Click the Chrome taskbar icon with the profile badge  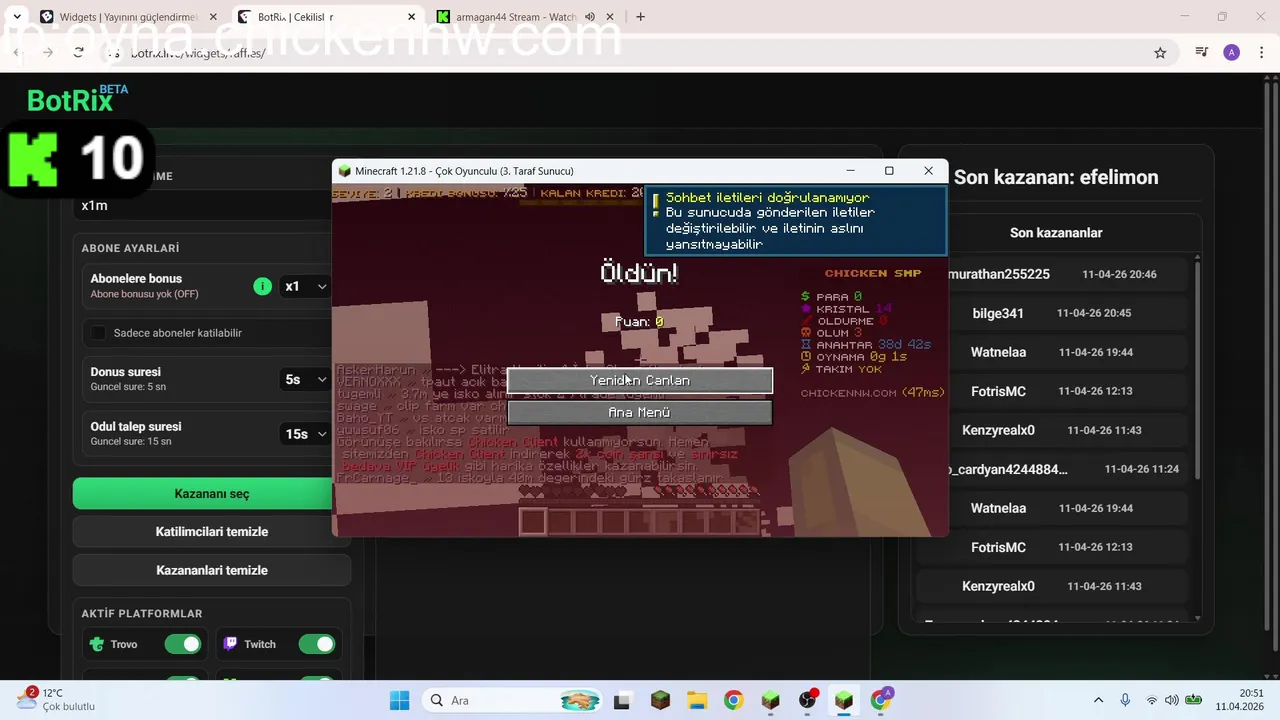(881, 699)
